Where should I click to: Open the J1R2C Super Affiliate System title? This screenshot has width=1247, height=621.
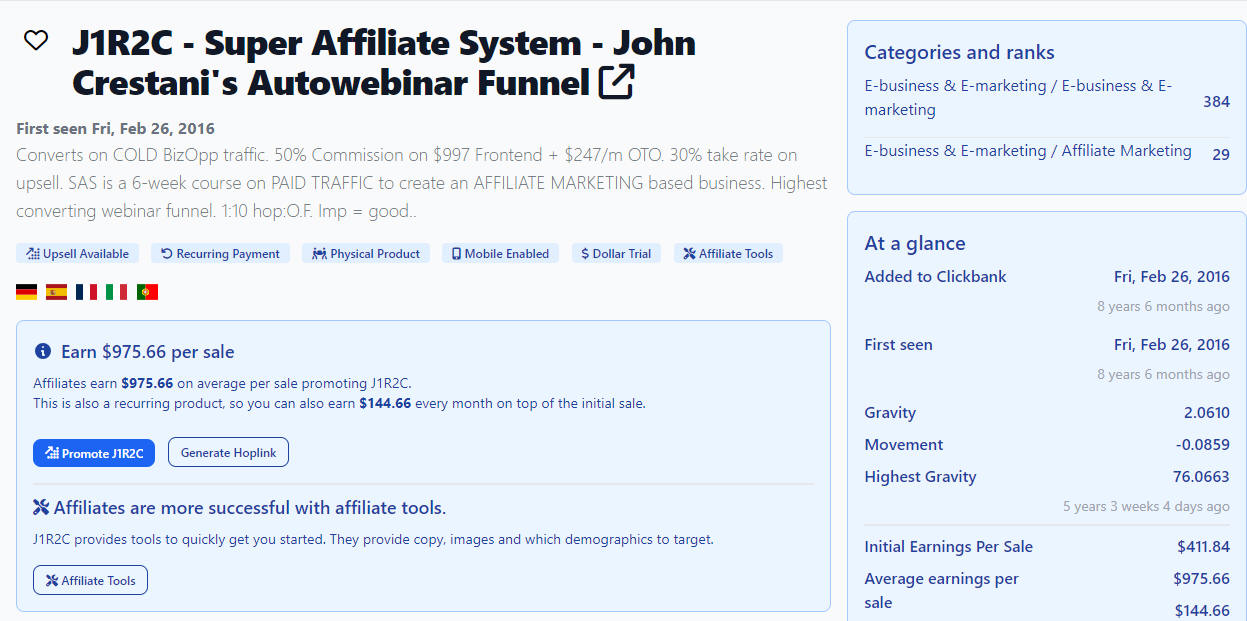click(x=384, y=62)
